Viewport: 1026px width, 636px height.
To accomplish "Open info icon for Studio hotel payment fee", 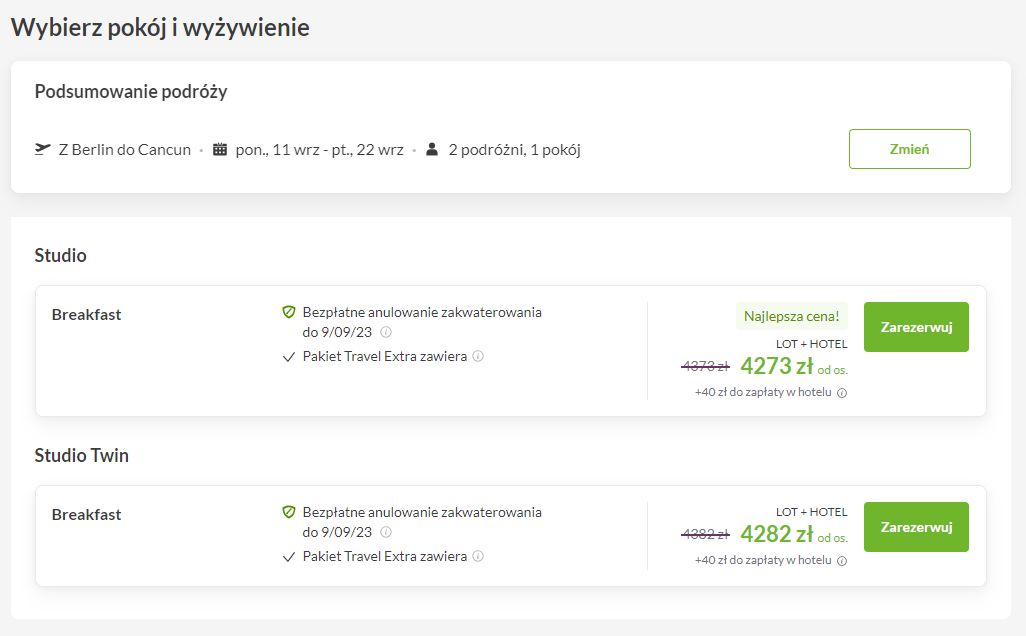I will pos(842,393).
